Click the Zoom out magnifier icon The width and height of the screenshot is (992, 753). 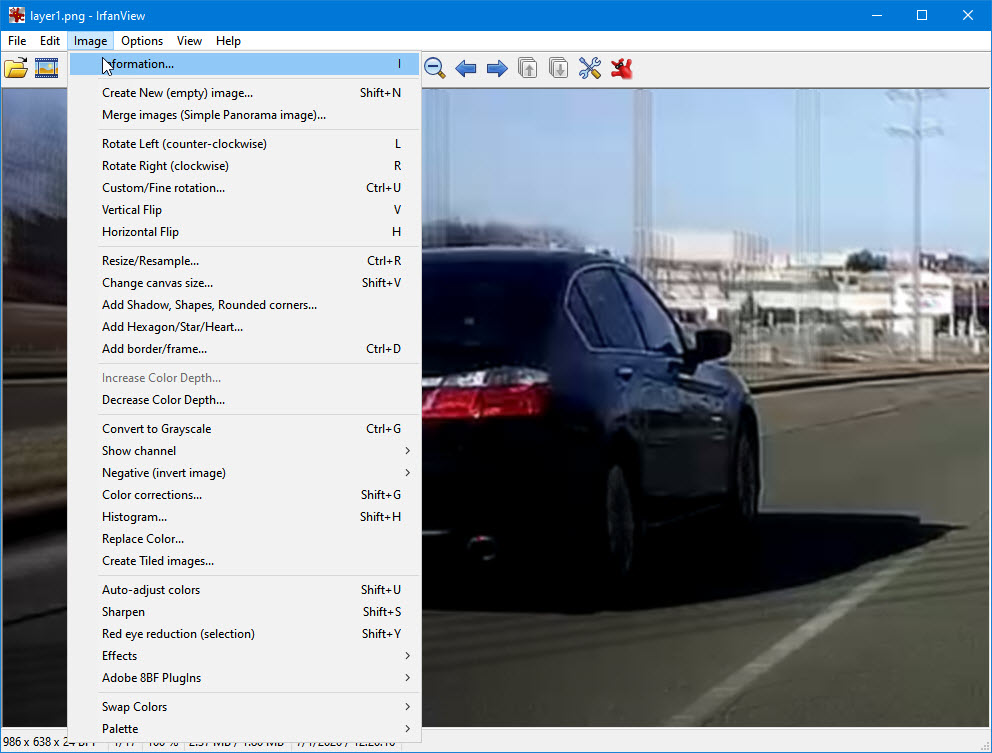[x=434, y=68]
